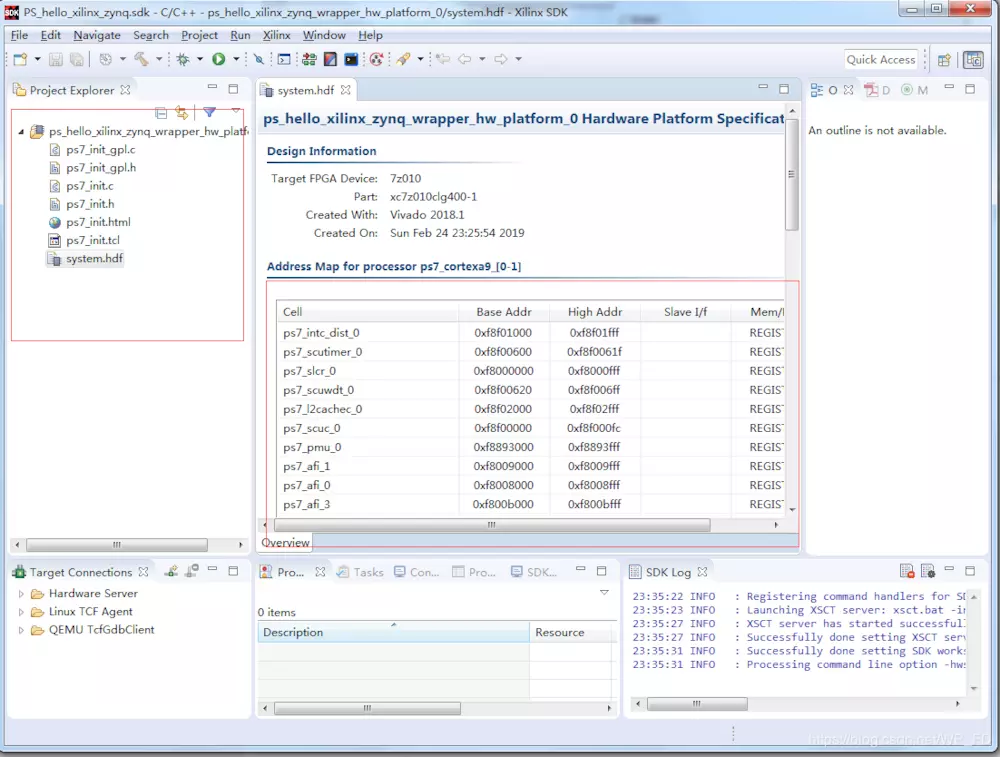
Task: Click the green Run button icon
Action: click(x=218, y=60)
